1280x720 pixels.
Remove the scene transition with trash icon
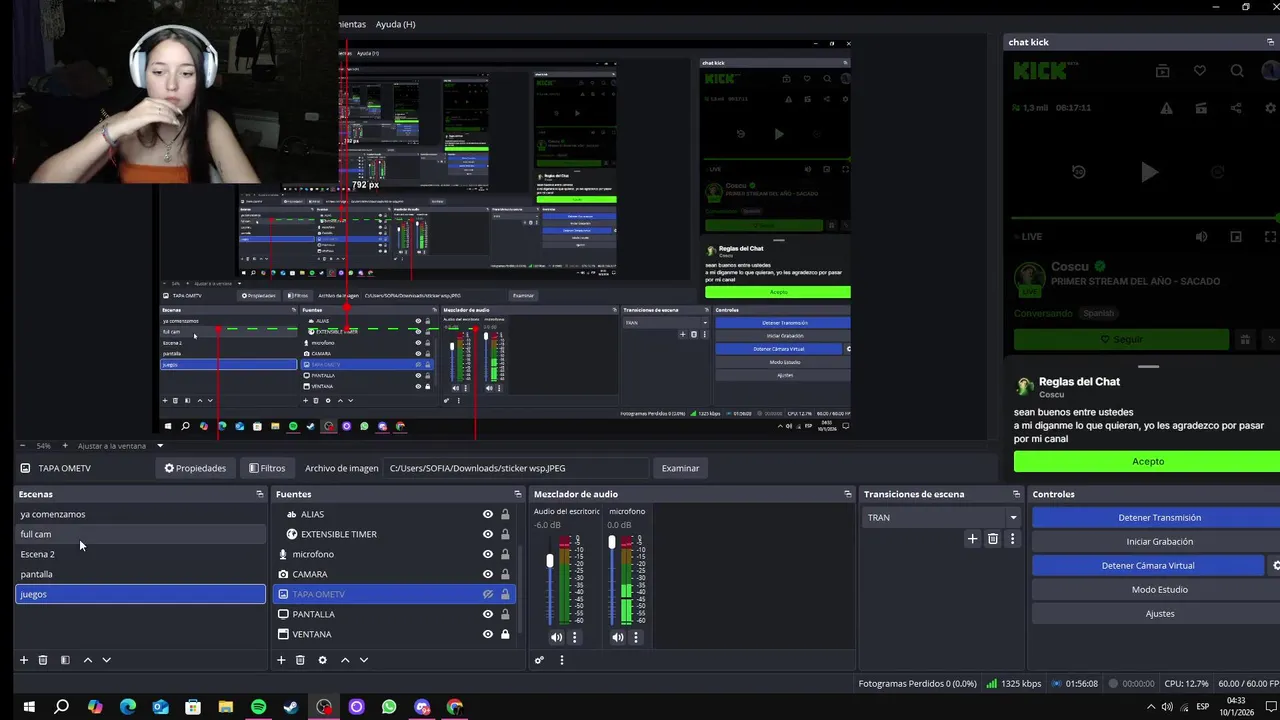[x=993, y=539]
